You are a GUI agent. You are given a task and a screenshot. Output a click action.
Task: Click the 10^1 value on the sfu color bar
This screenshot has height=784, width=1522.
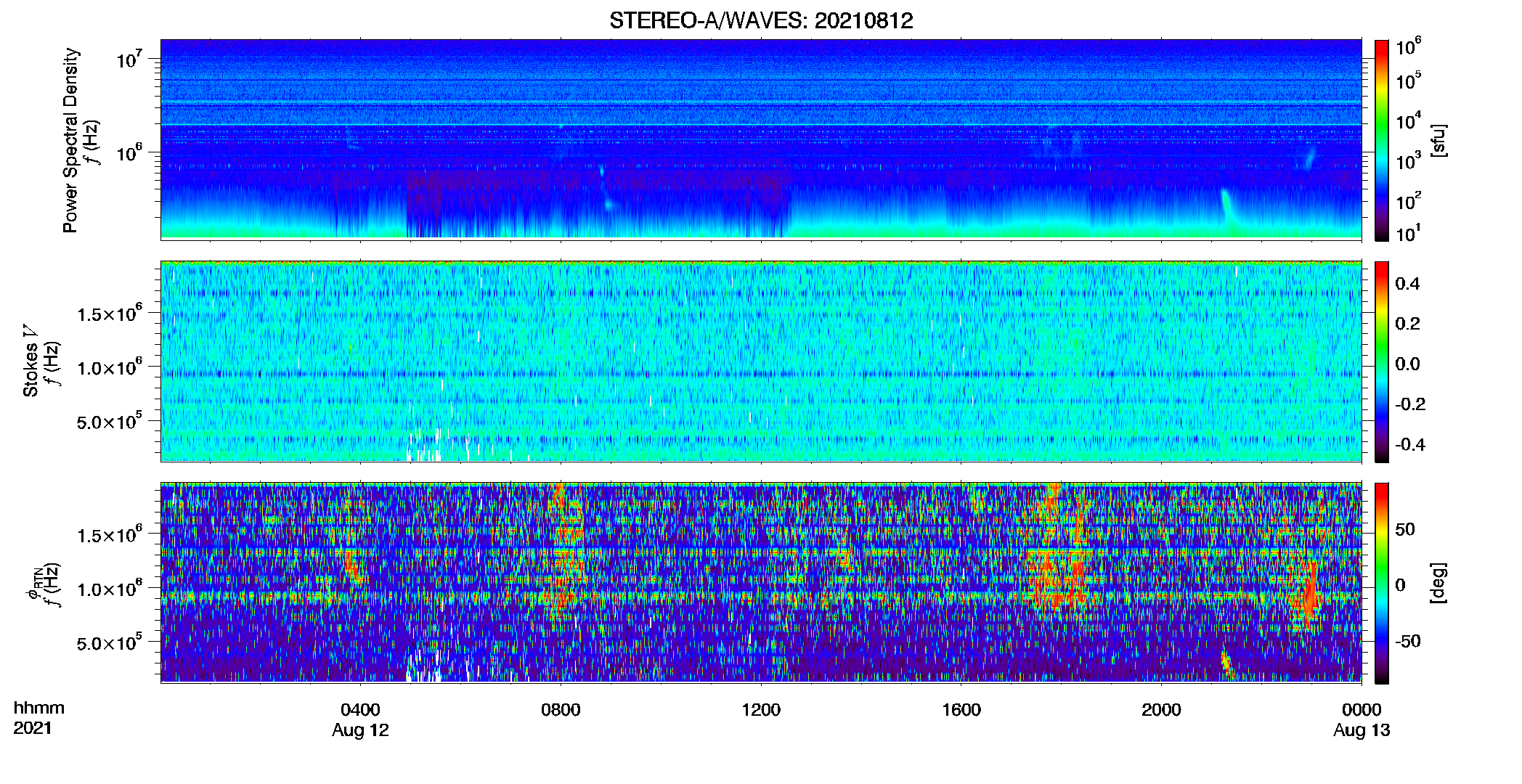click(x=1409, y=233)
